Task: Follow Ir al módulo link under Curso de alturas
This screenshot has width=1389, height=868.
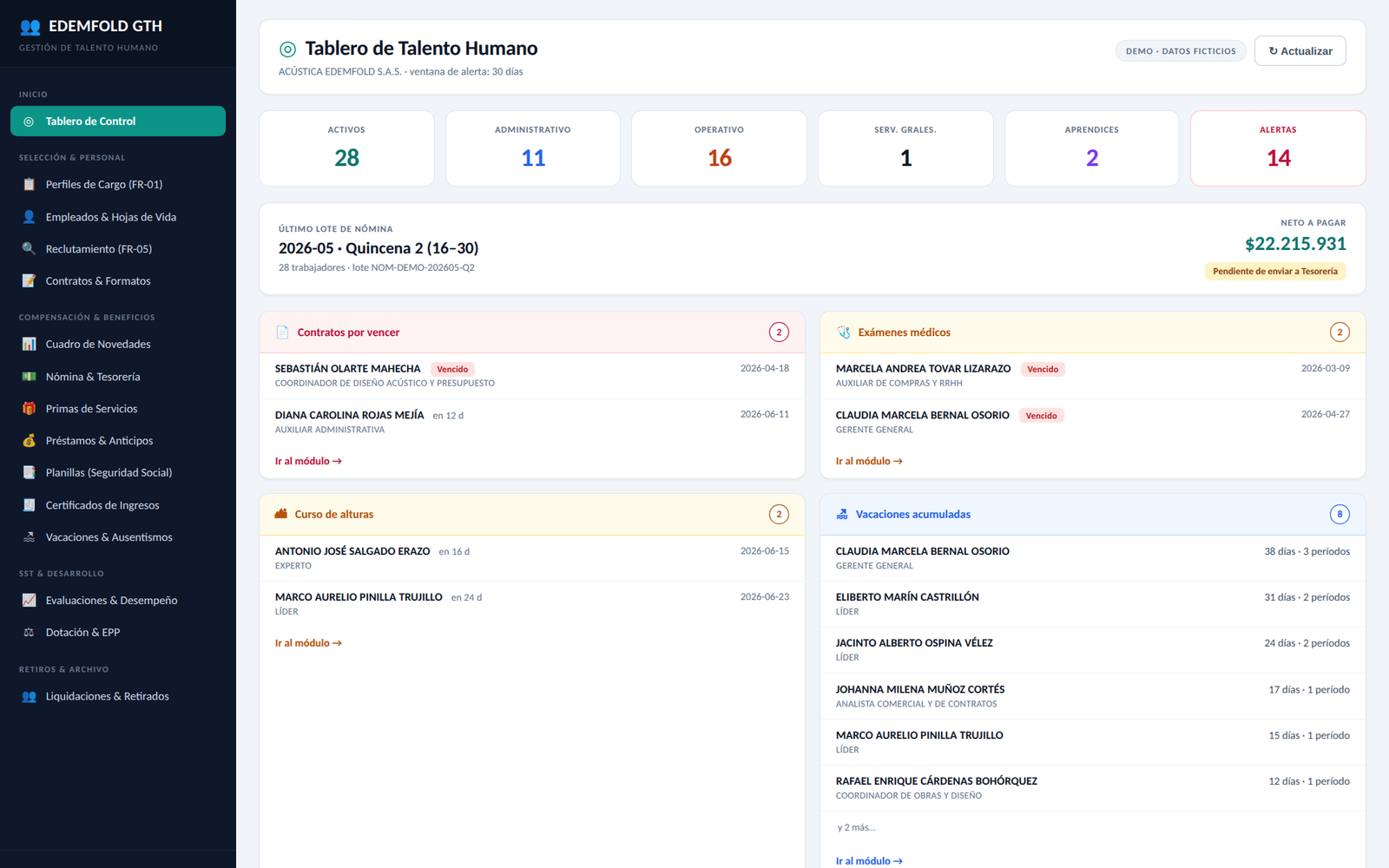Action: click(x=308, y=643)
